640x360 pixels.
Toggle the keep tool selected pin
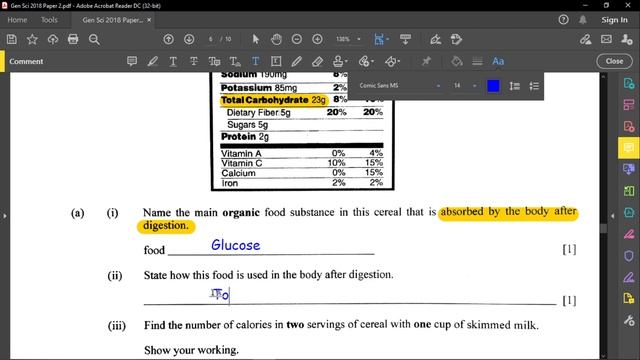coord(426,61)
